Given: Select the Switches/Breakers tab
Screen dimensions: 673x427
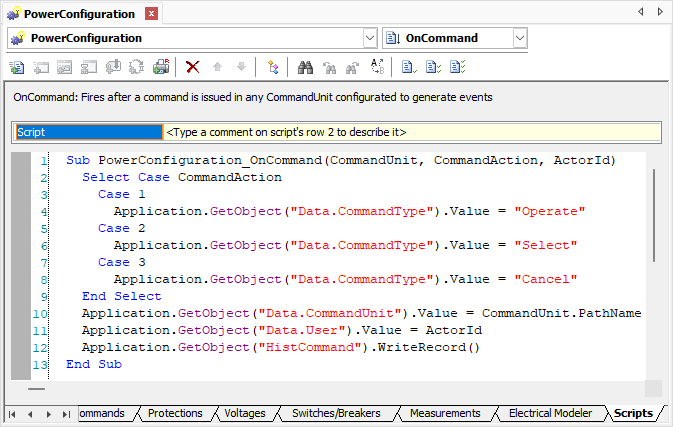Looking at the screenshot, I should (334, 413).
